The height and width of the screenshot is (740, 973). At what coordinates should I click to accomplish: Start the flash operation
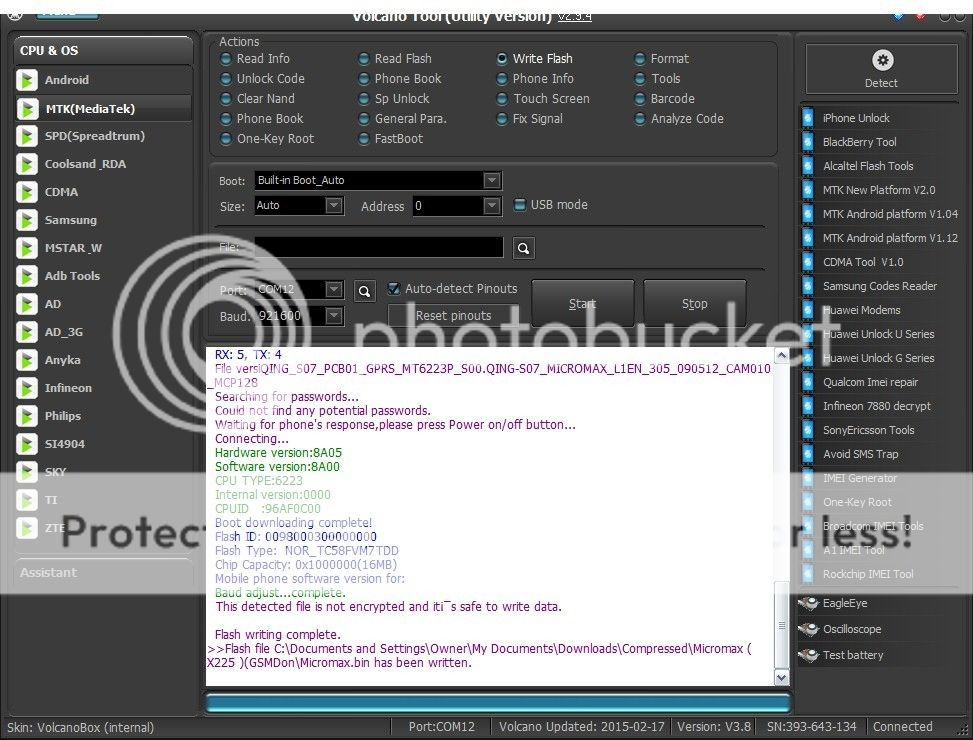click(x=583, y=303)
